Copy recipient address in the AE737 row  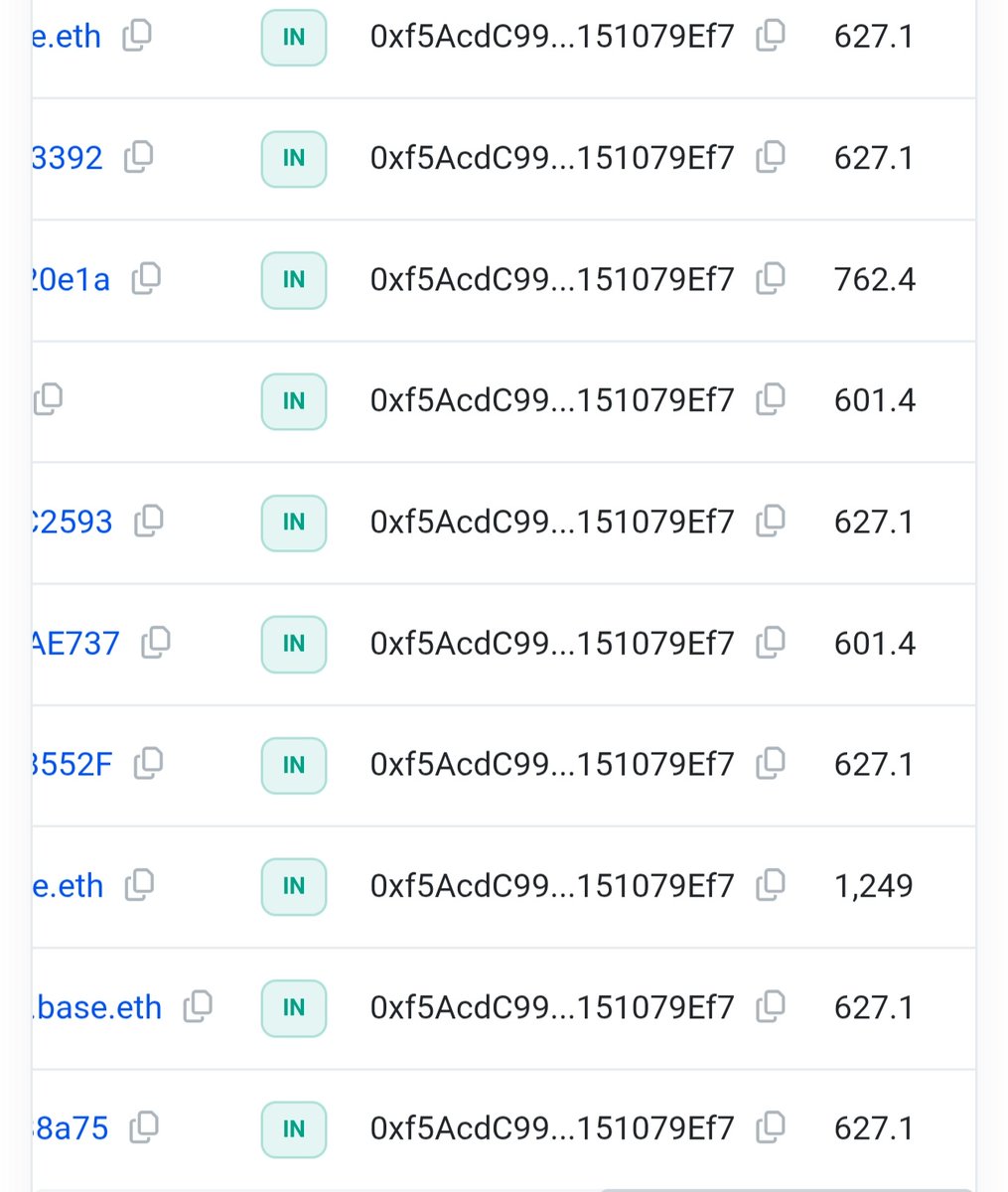pyautogui.click(x=770, y=643)
